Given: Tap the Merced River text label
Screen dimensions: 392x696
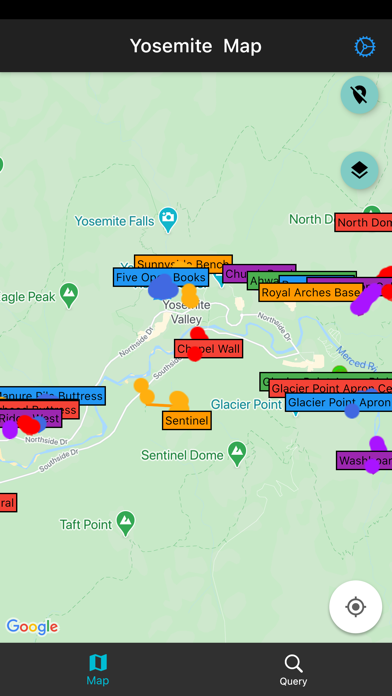Looking at the screenshot, I should pos(356,358).
